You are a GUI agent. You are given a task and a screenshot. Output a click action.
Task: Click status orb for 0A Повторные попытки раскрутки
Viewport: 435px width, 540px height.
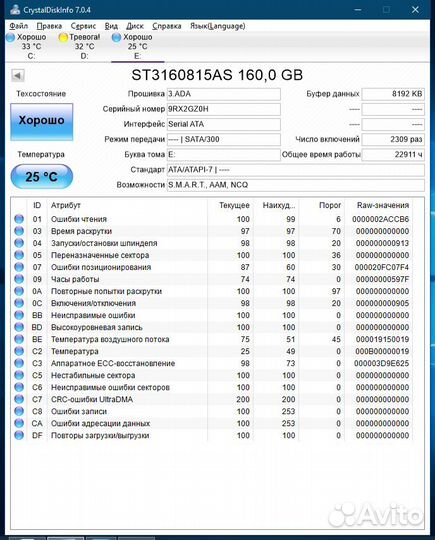coord(19,291)
